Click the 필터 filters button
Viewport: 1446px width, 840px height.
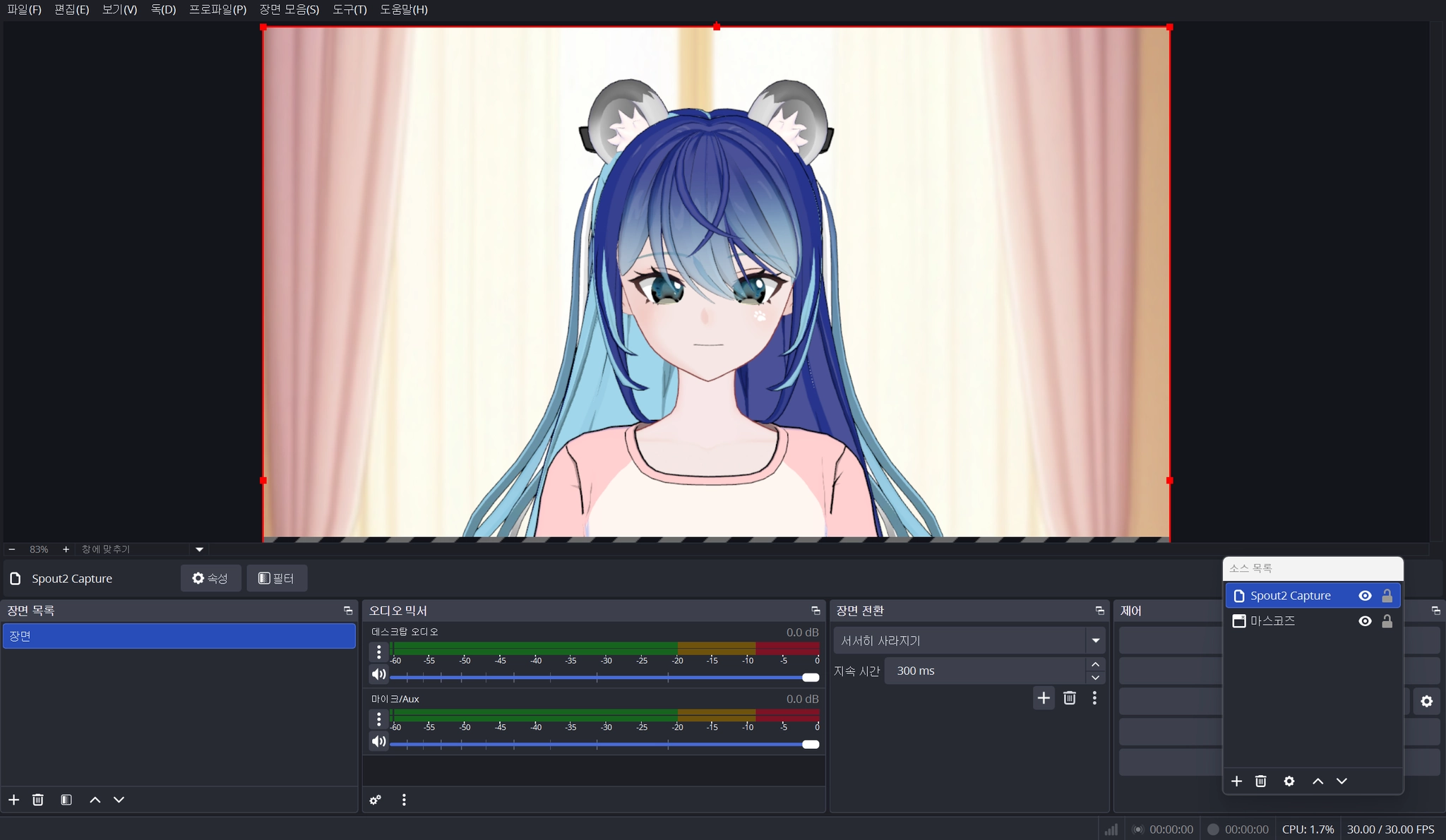(277, 578)
